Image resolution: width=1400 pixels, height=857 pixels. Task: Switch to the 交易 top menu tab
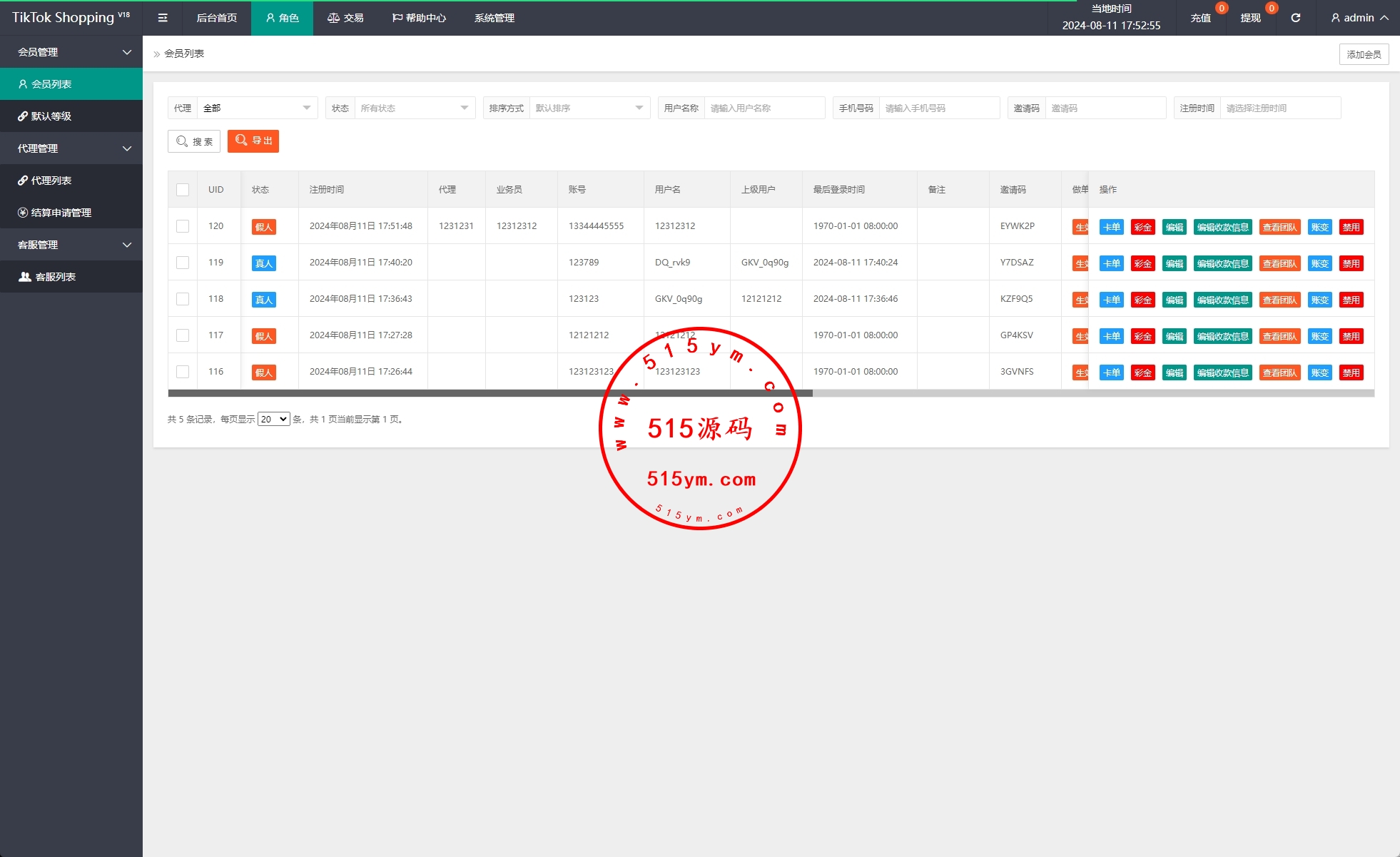pyautogui.click(x=346, y=18)
